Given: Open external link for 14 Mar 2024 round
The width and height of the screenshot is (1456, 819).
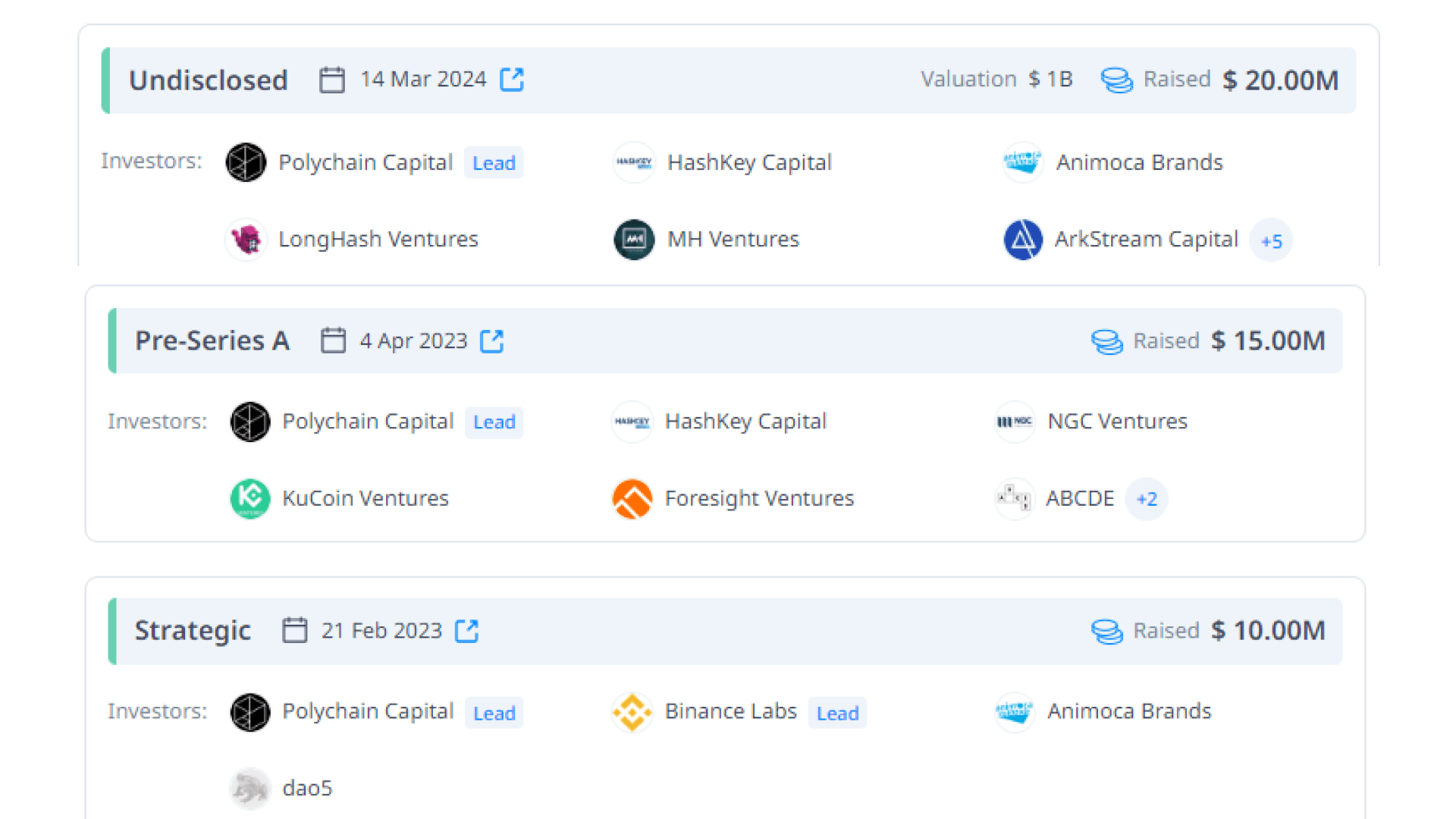Looking at the screenshot, I should [x=512, y=80].
